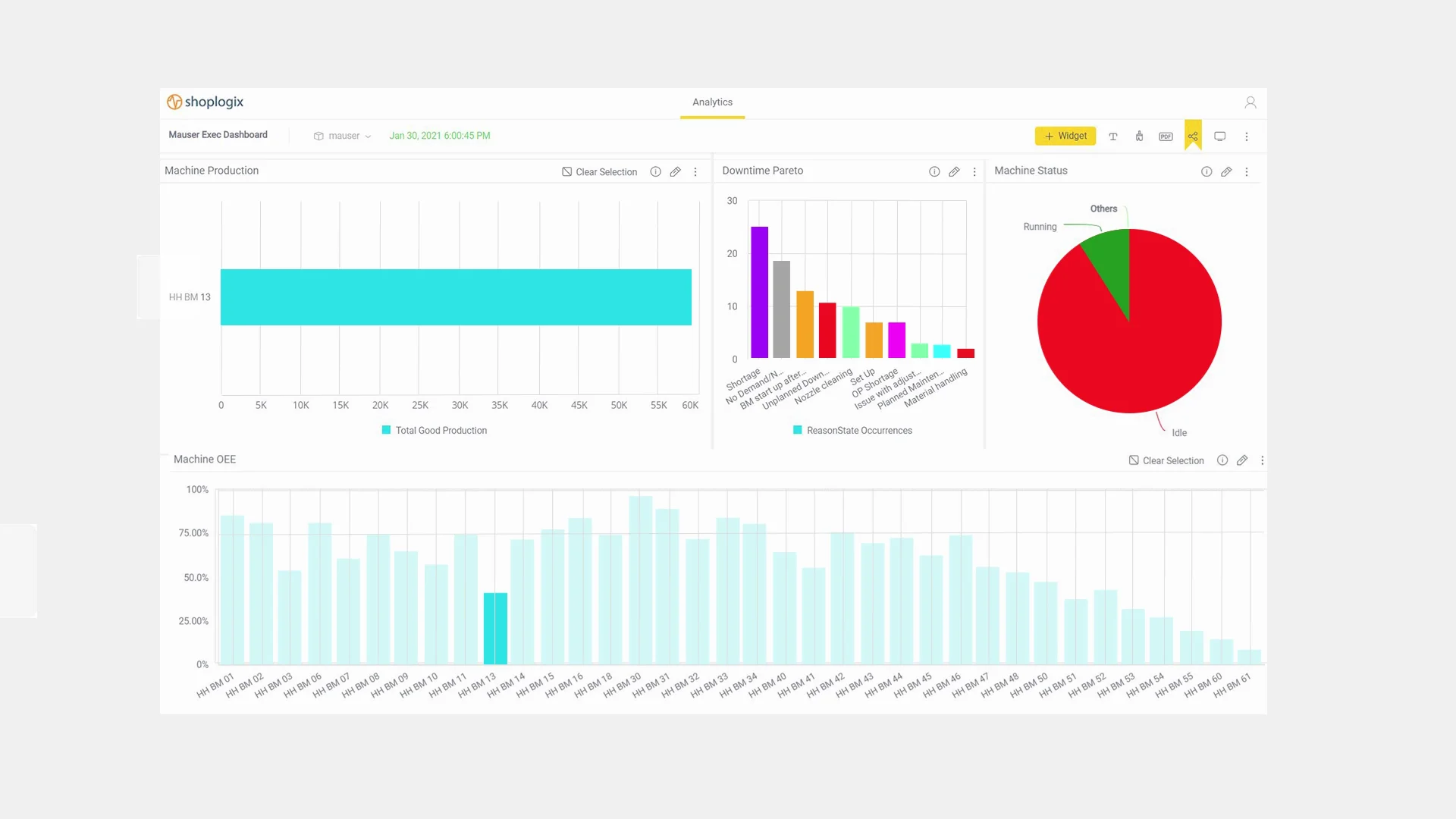Click the HH BM 61 axis label
This screenshot has height=819, width=1456.
1232,685
